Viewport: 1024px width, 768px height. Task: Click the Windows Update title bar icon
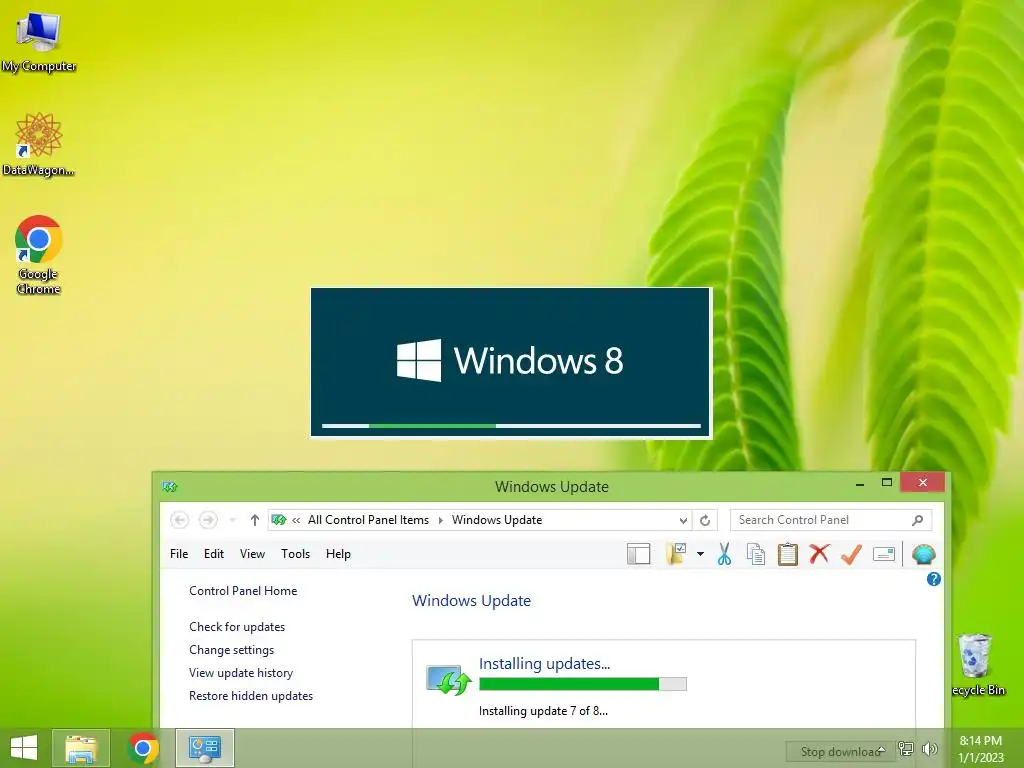point(170,487)
